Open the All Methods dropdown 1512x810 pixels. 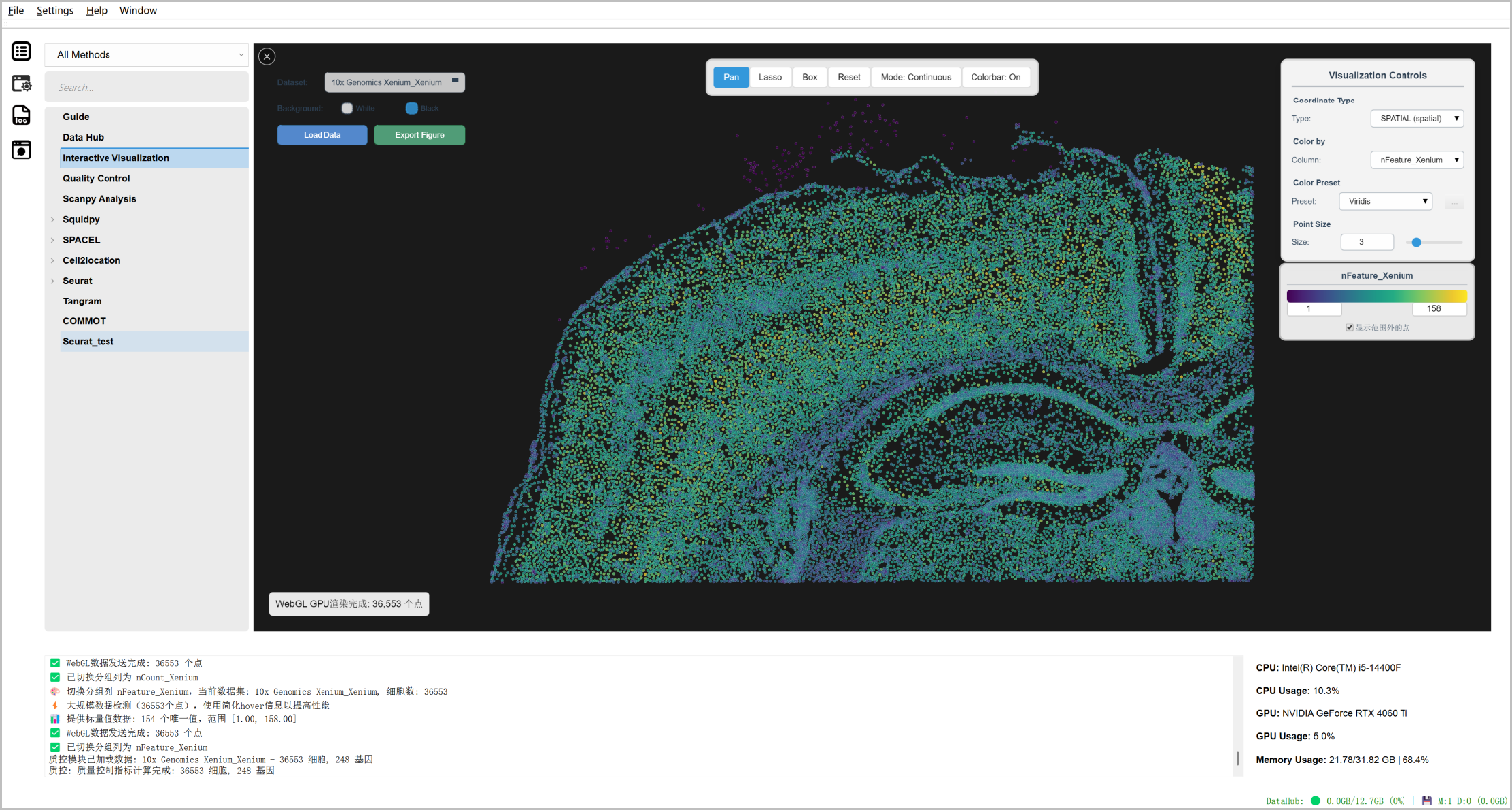(147, 55)
